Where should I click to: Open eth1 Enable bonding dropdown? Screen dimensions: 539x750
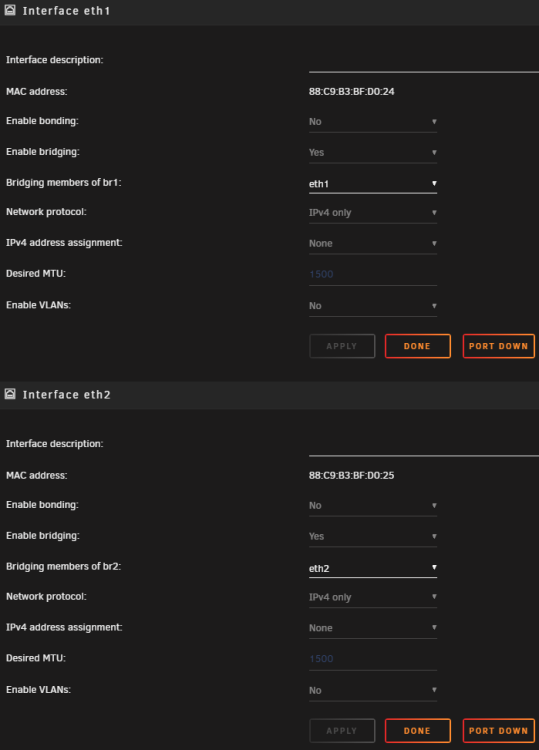(373, 122)
